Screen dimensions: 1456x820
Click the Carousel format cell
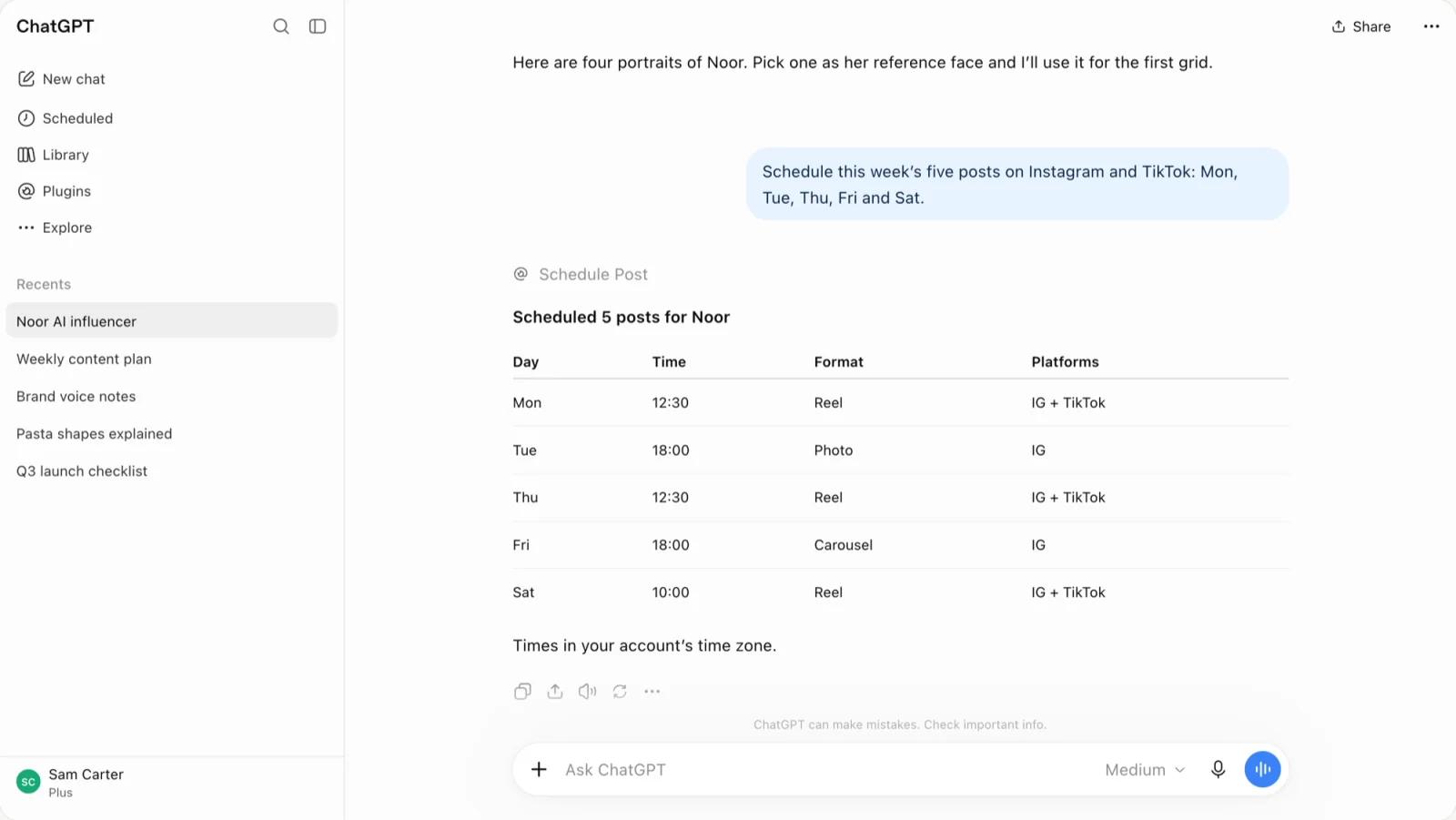pos(844,544)
